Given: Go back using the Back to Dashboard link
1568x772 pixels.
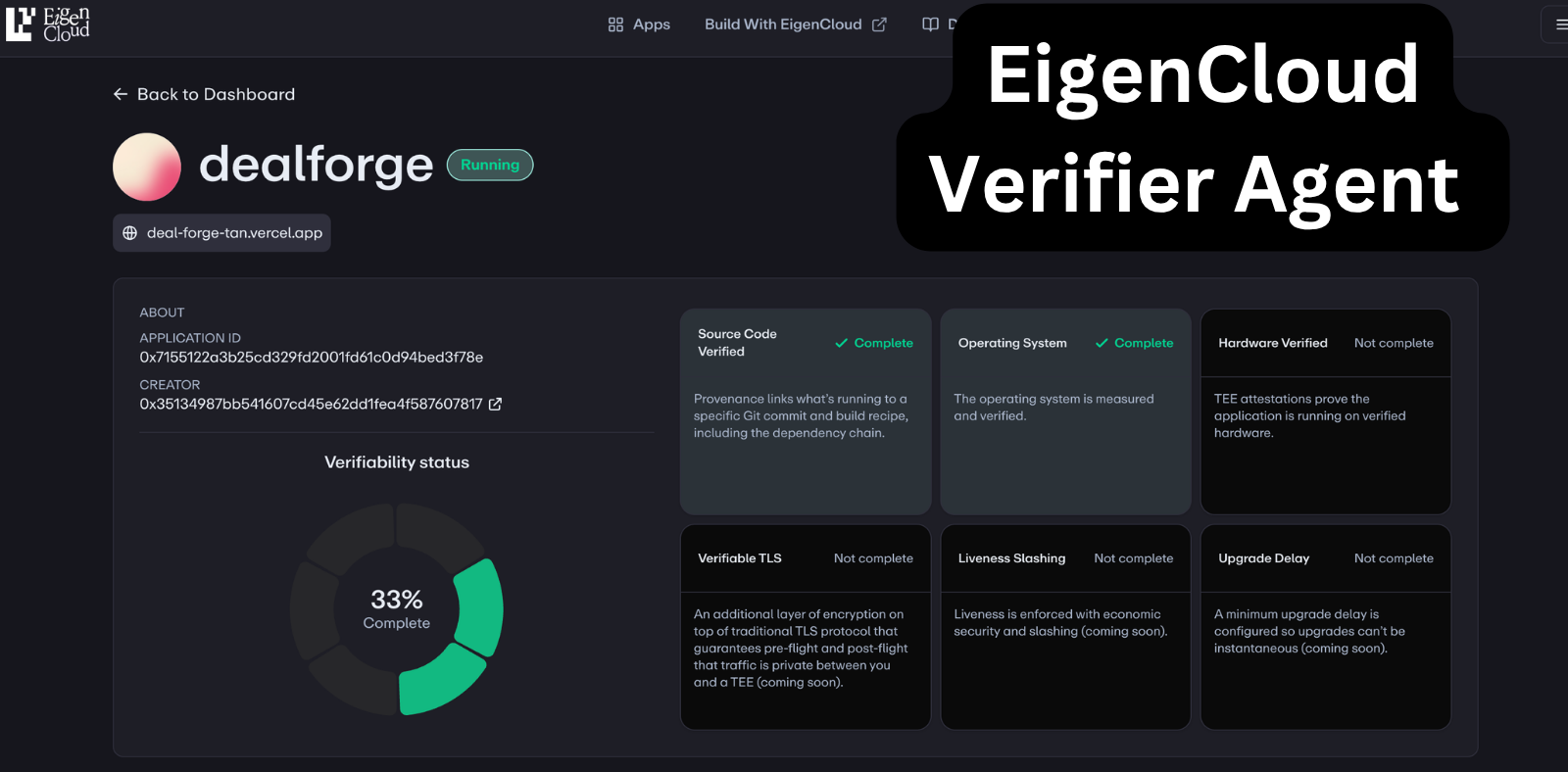Looking at the screenshot, I should point(204,94).
